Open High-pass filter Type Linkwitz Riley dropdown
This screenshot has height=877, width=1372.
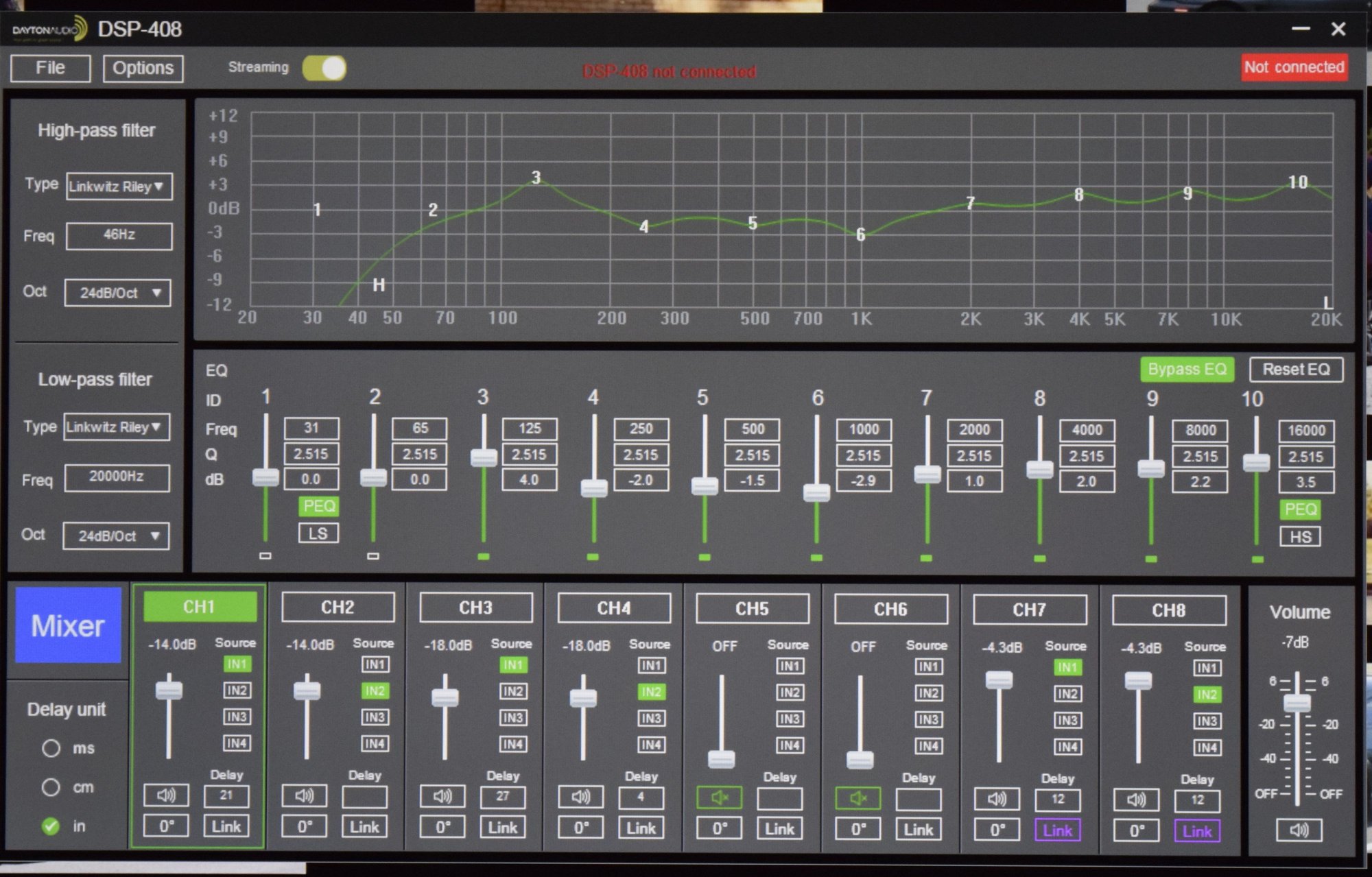point(119,187)
